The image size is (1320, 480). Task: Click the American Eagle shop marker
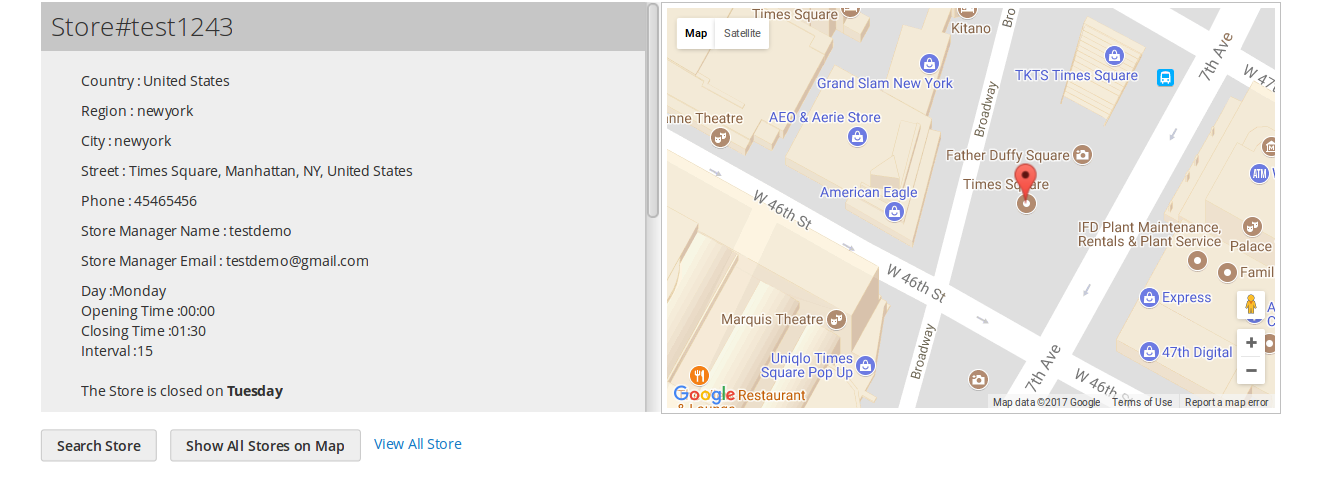[894, 211]
